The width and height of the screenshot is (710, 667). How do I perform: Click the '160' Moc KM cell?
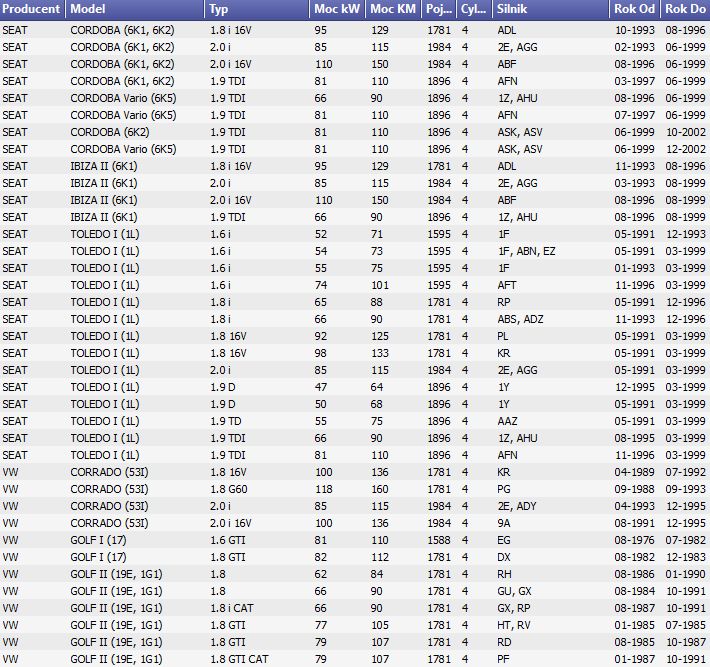coord(379,489)
